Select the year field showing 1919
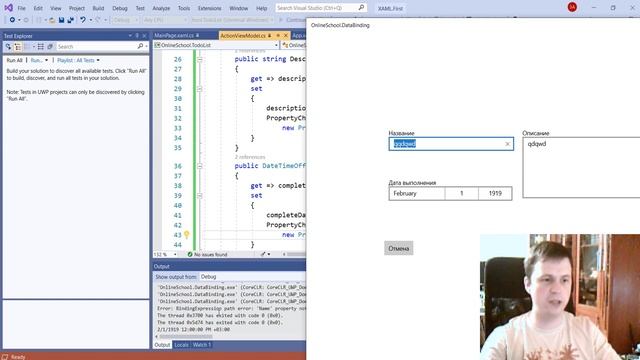Viewport: 640px width, 360px height. click(495, 193)
